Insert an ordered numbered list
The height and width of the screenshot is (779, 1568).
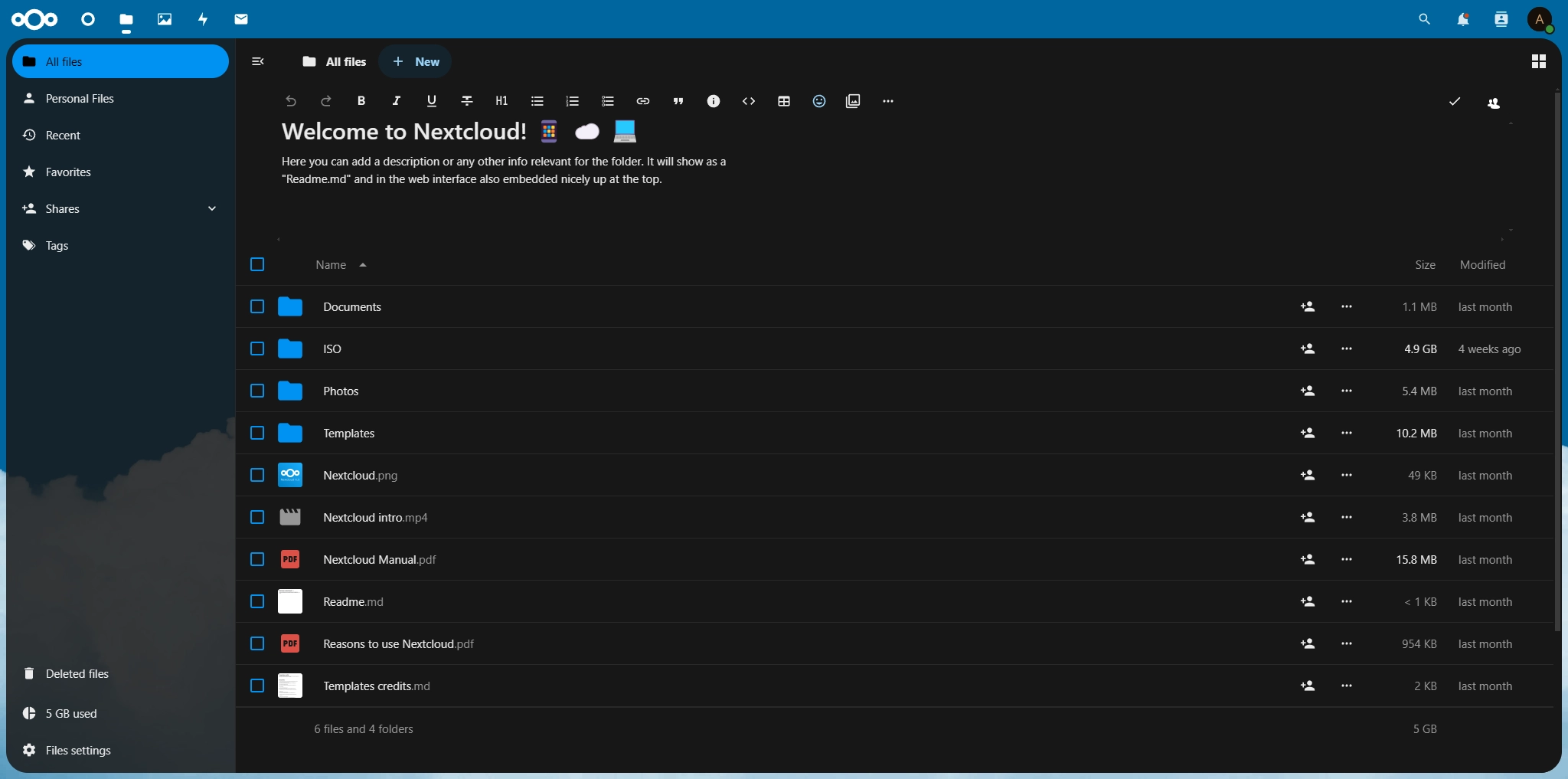tap(573, 101)
